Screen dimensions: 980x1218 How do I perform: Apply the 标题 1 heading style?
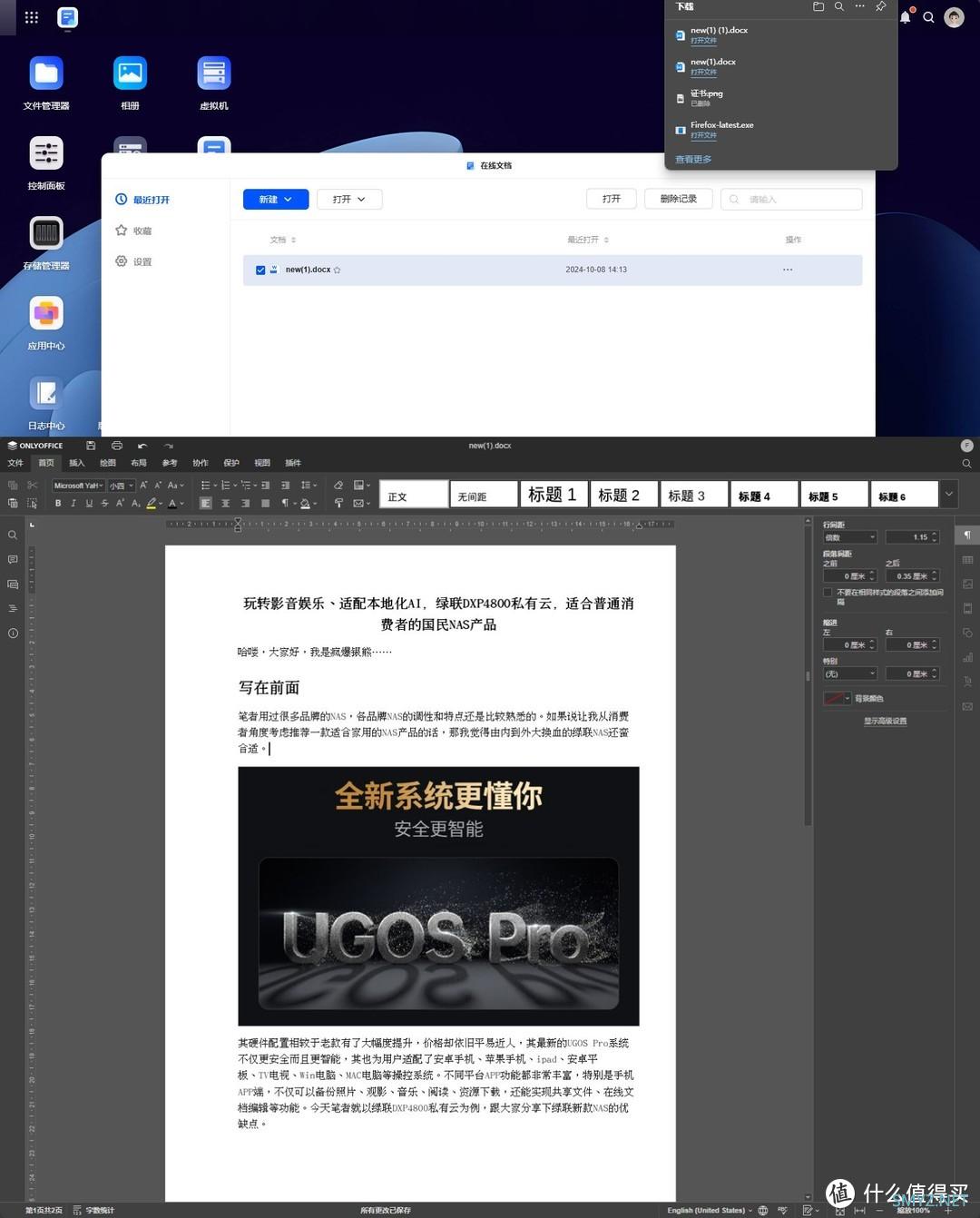(x=553, y=494)
